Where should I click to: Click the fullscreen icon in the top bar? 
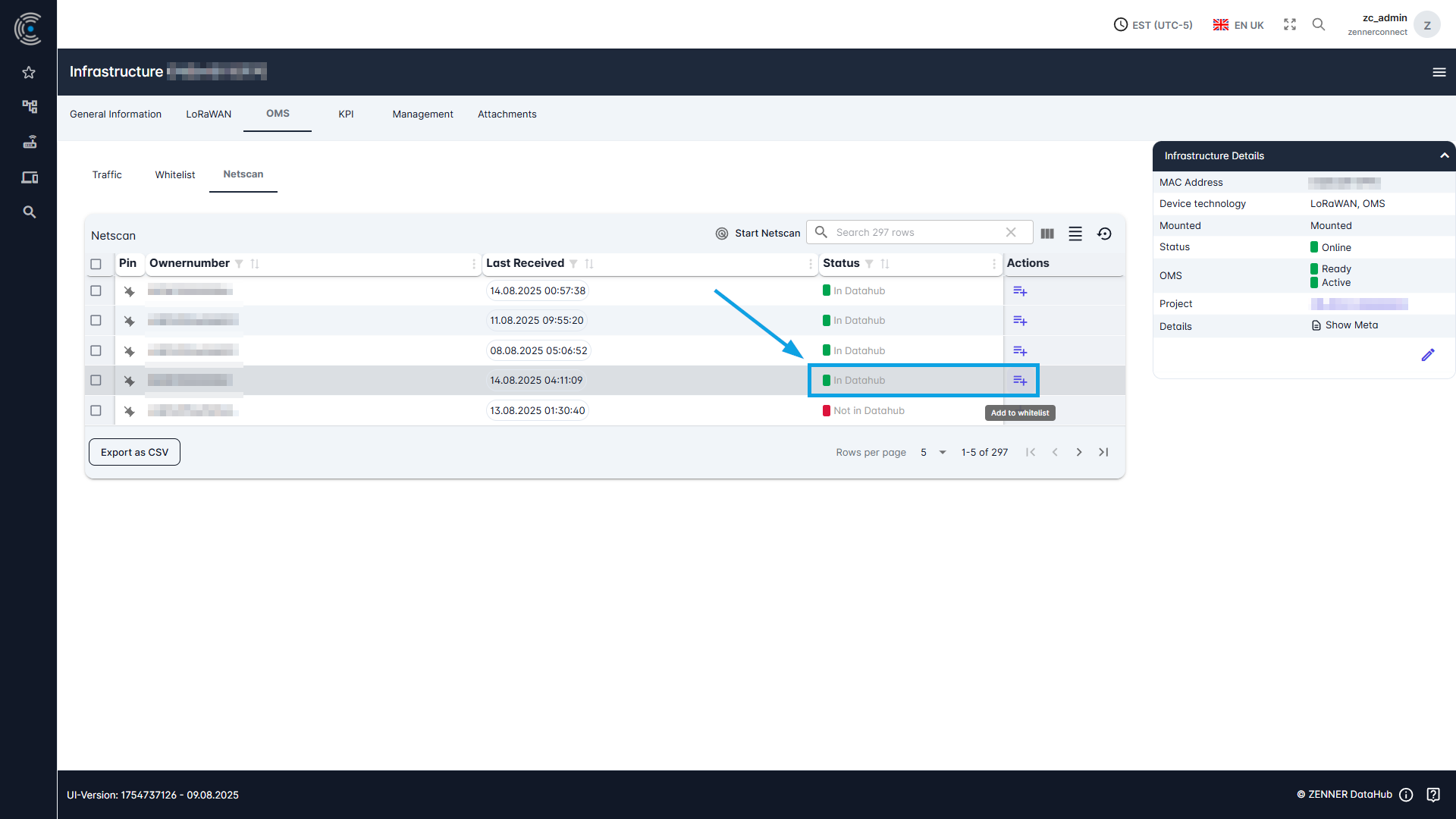1289,24
